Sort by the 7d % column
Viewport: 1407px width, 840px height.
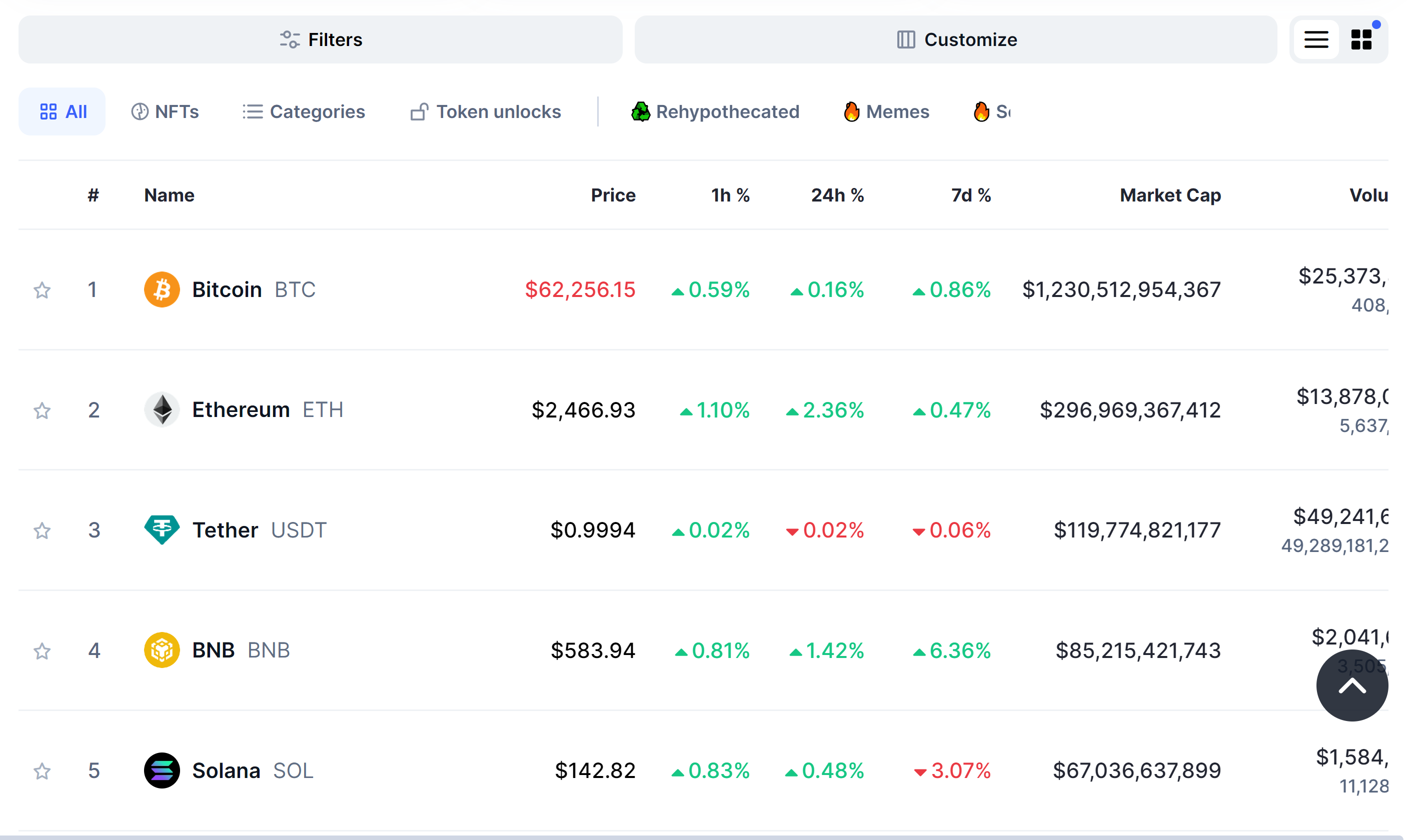(971, 195)
